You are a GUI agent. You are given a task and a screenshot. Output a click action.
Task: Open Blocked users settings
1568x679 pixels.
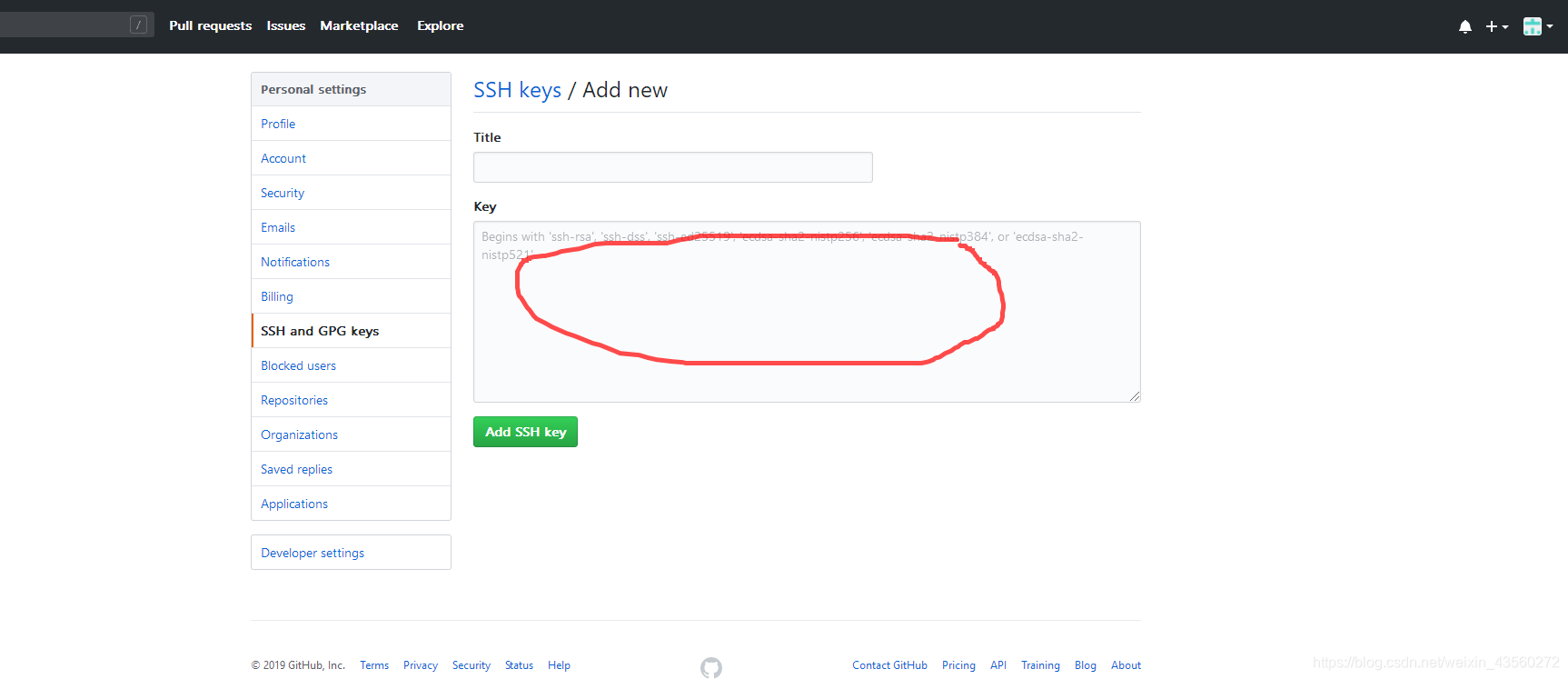point(351,365)
